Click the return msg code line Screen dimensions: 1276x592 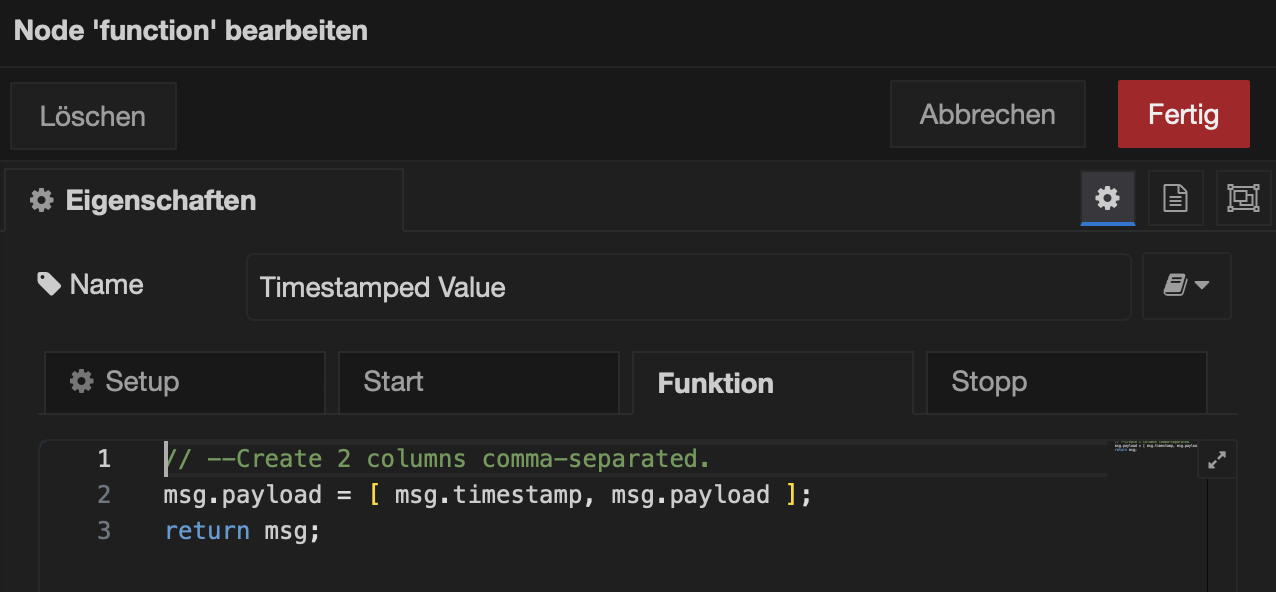(x=242, y=530)
